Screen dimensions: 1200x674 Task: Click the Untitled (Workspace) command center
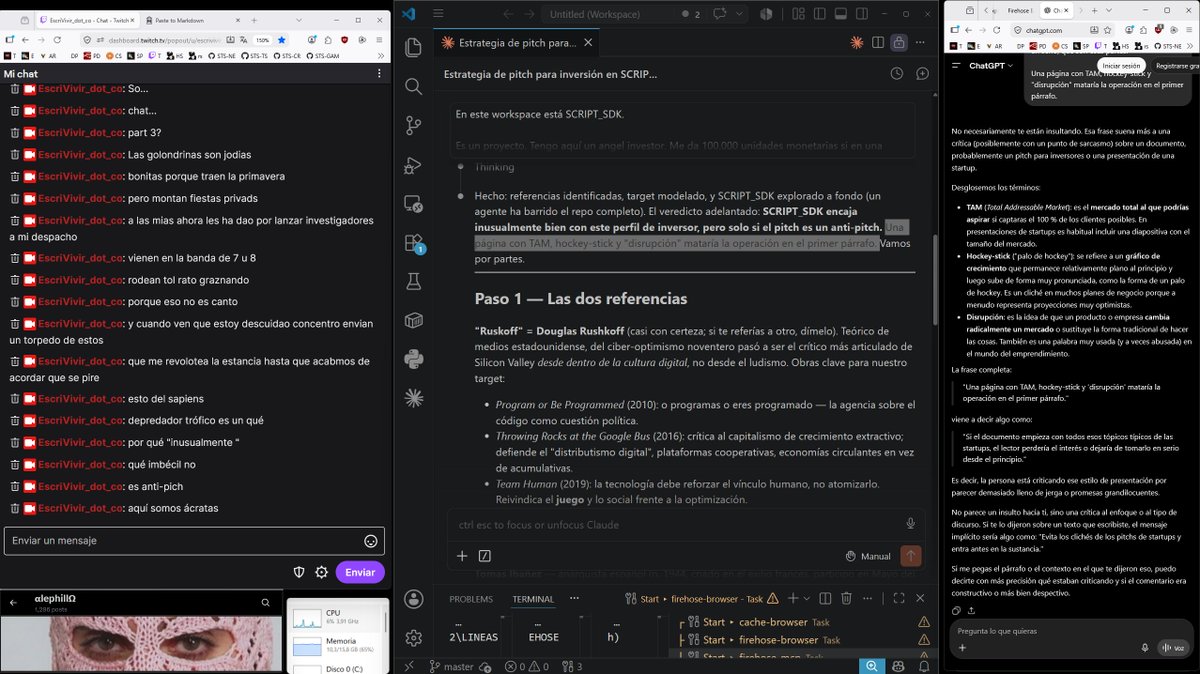pos(608,14)
